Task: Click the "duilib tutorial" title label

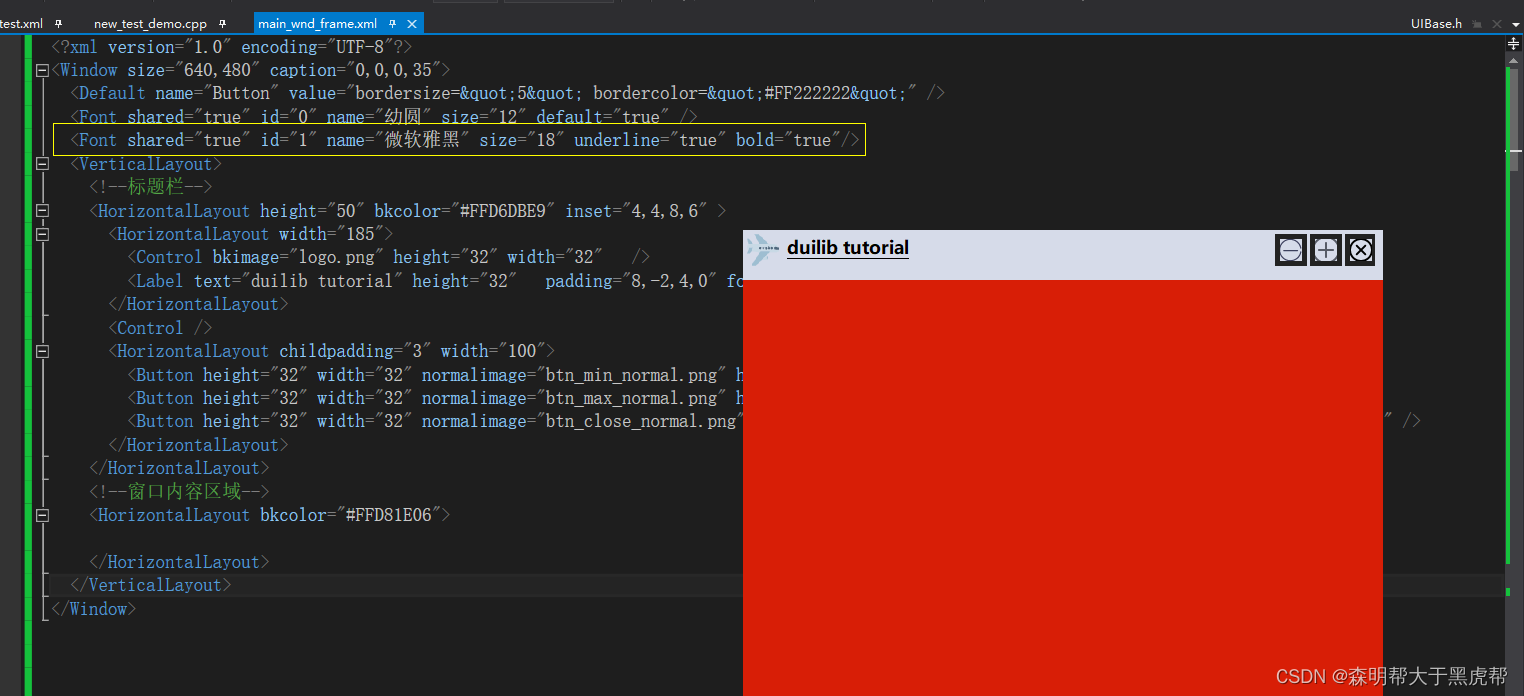Action: tap(848, 248)
